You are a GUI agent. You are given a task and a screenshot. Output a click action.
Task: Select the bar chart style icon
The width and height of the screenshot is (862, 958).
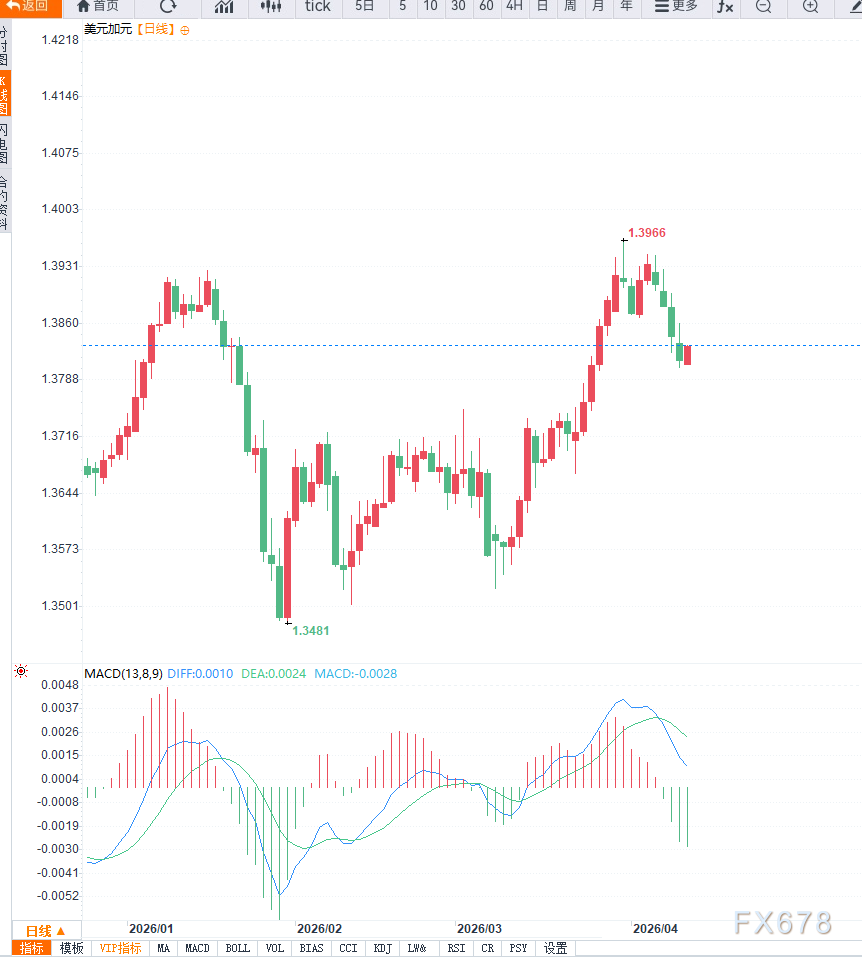[224, 6]
